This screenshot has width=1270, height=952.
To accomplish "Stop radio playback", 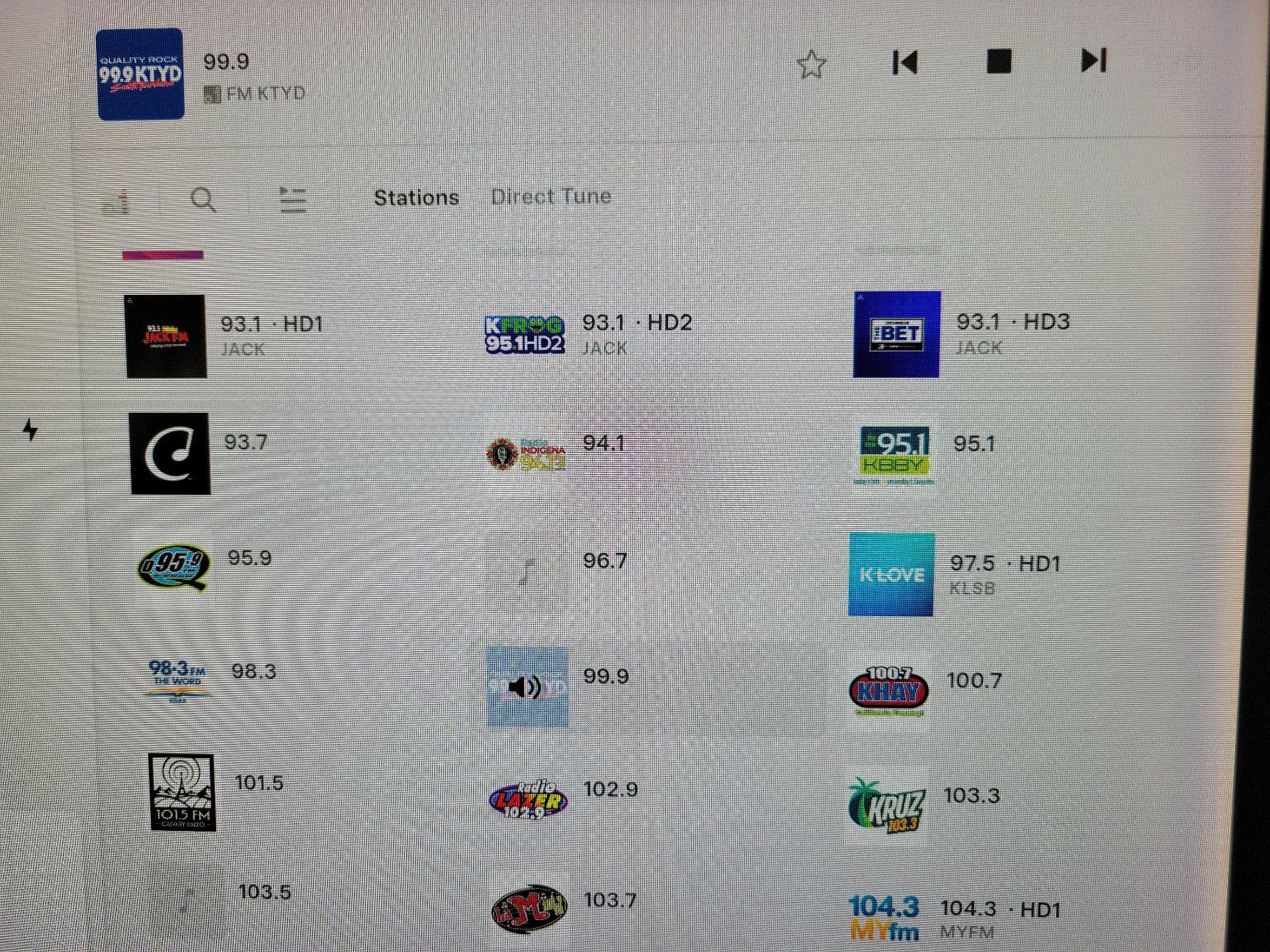I will click(x=999, y=61).
